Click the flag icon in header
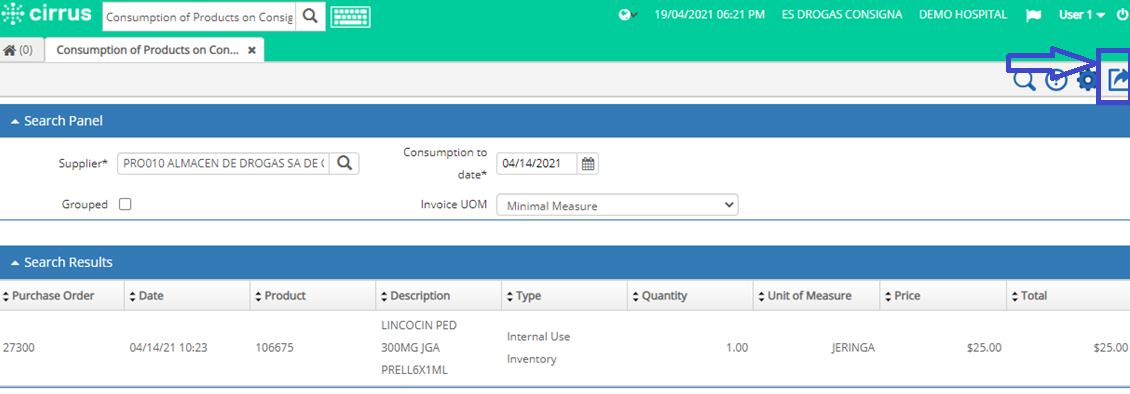Screen dimensions: 1130x394 (x=1033, y=15)
